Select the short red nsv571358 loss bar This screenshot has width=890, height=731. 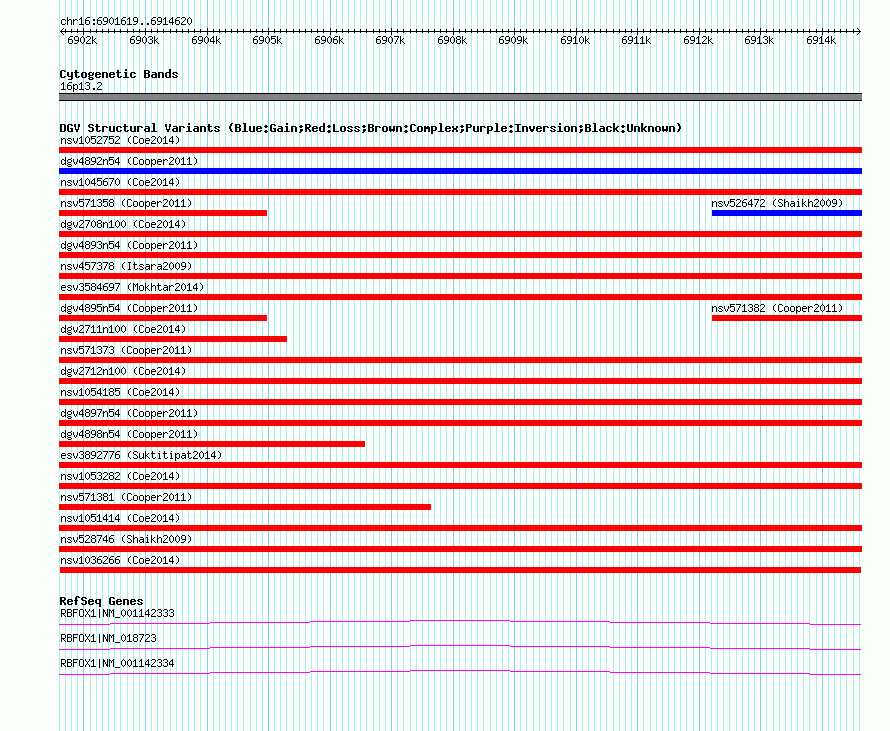tap(163, 213)
